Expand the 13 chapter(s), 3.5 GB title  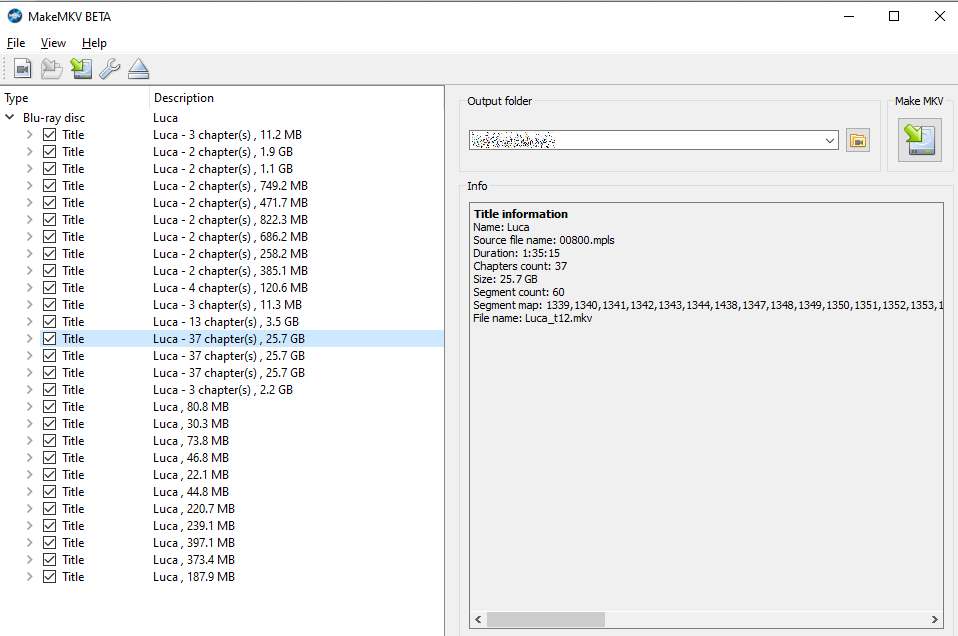29,322
